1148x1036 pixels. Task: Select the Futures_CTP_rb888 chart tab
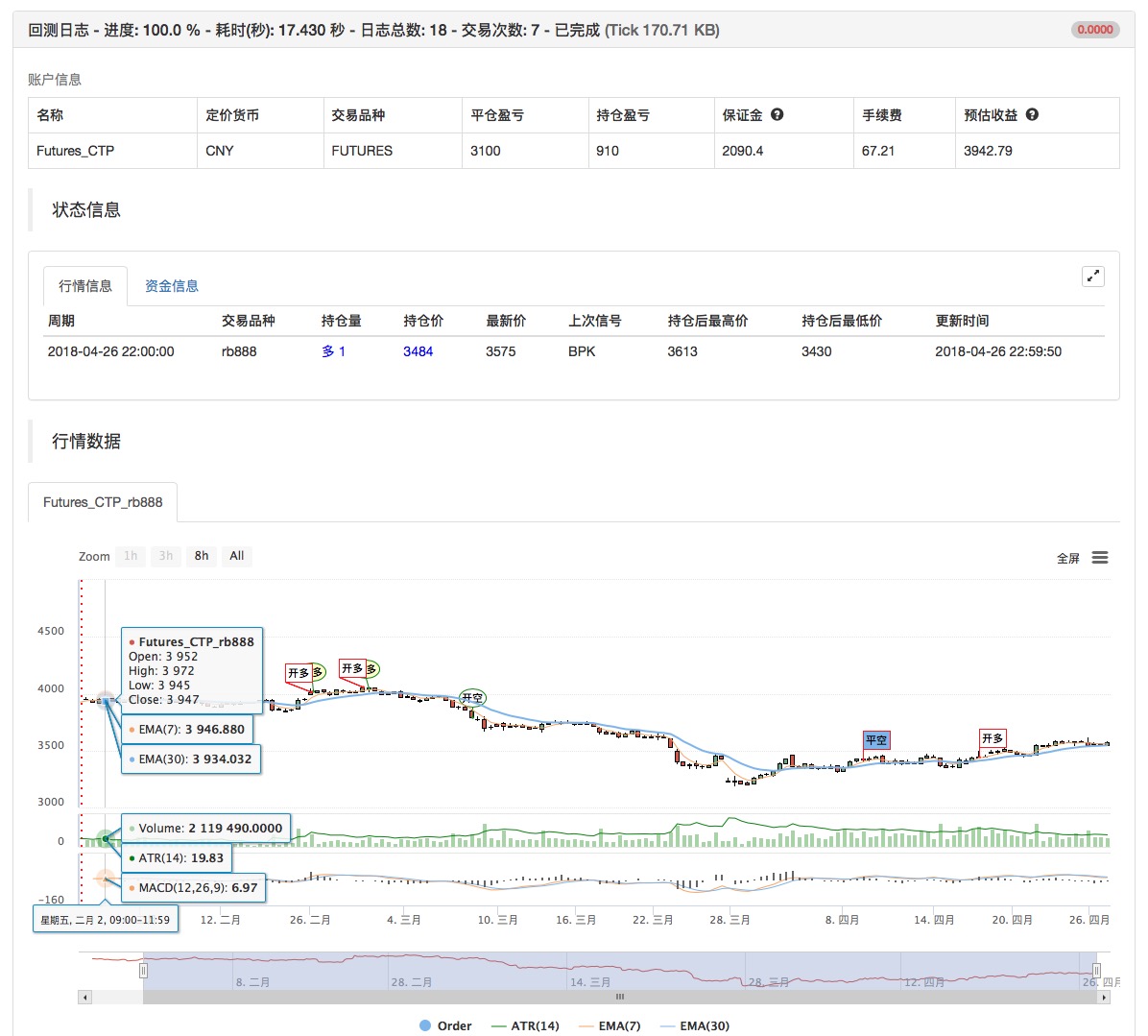tap(103, 501)
